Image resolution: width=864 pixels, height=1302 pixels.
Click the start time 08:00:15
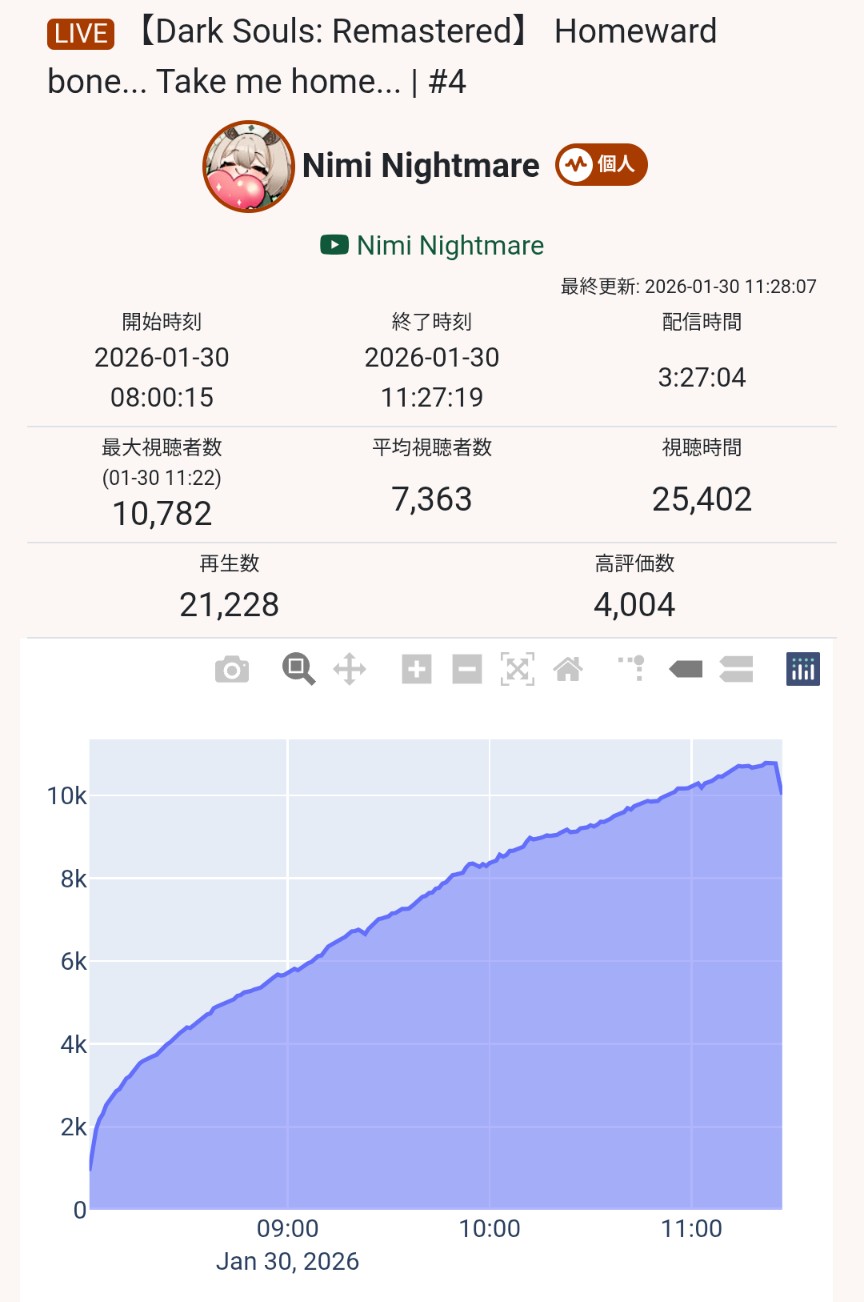pos(162,398)
